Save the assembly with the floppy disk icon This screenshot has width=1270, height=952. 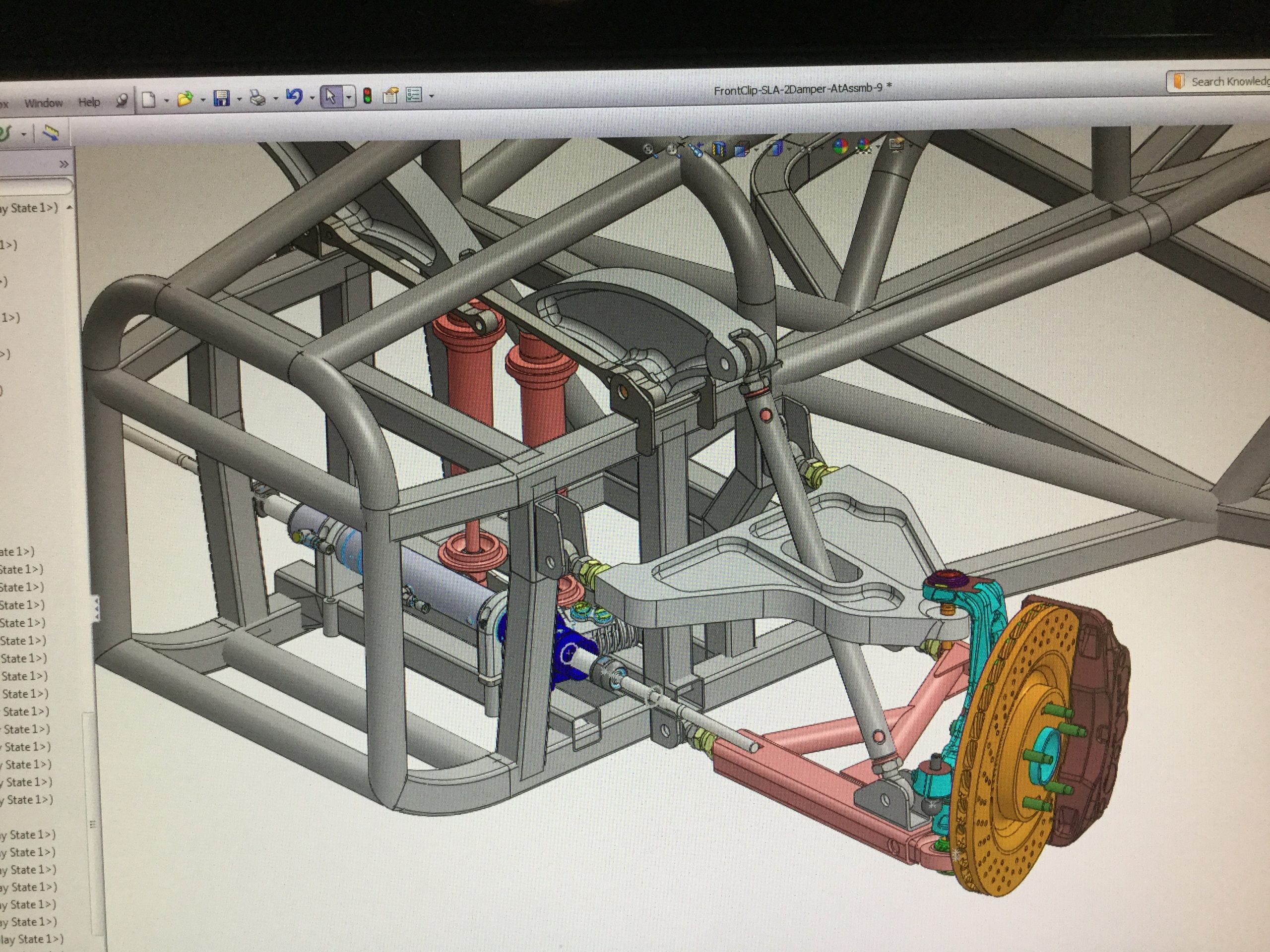point(222,99)
